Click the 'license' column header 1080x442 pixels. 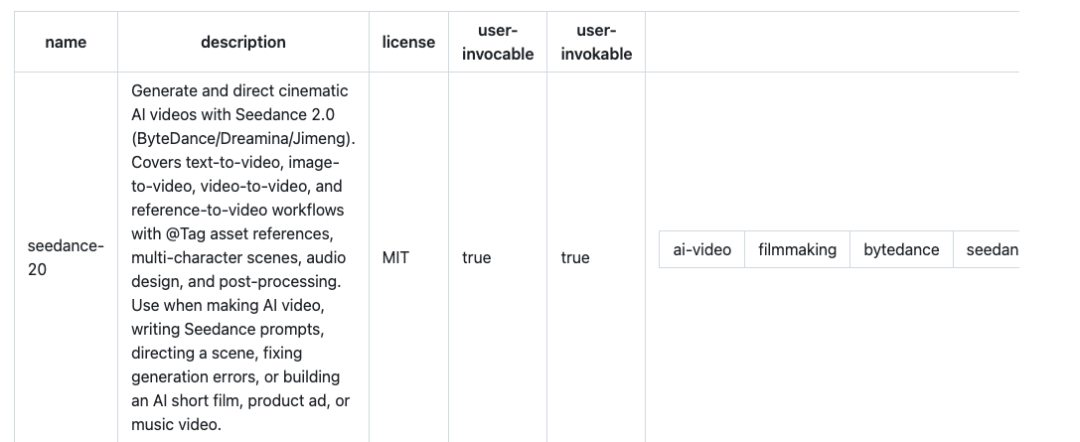pyautogui.click(x=408, y=42)
